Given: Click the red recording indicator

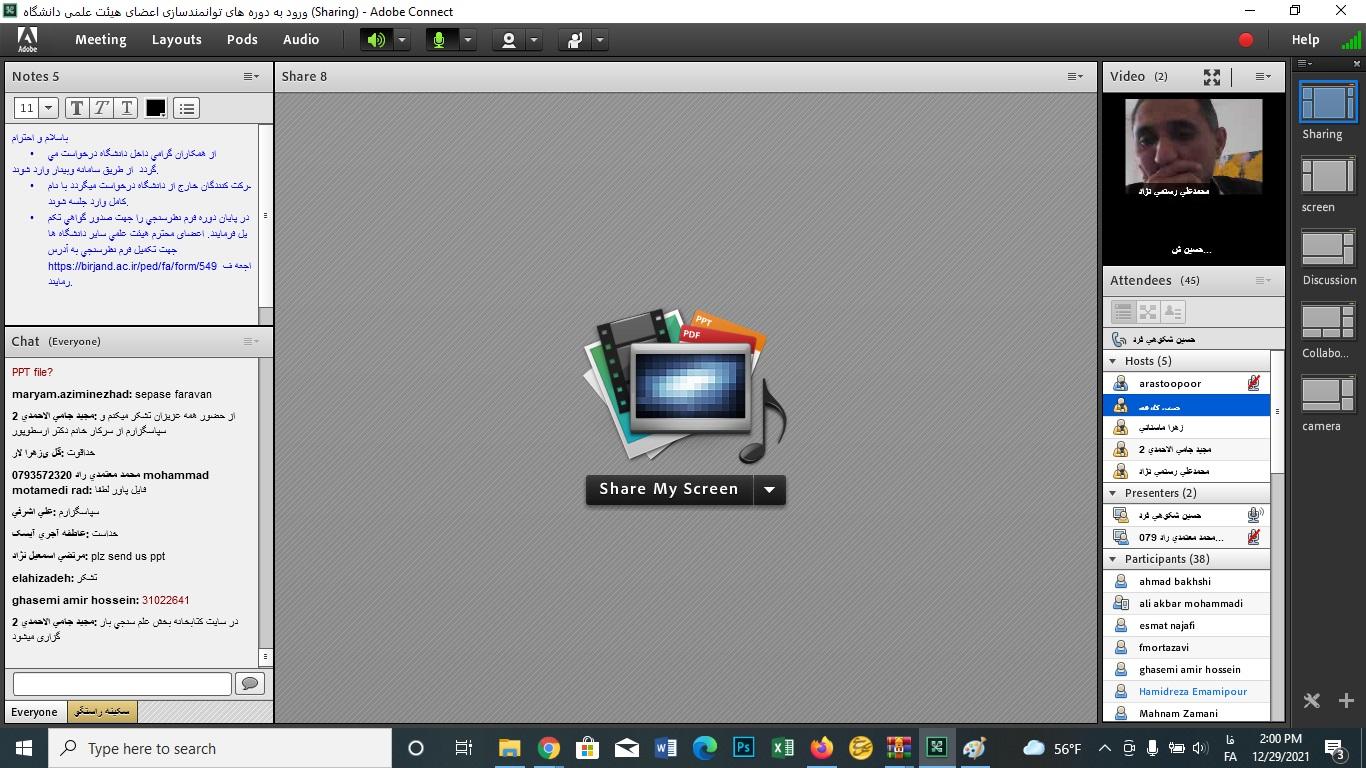Looking at the screenshot, I should [1246, 40].
